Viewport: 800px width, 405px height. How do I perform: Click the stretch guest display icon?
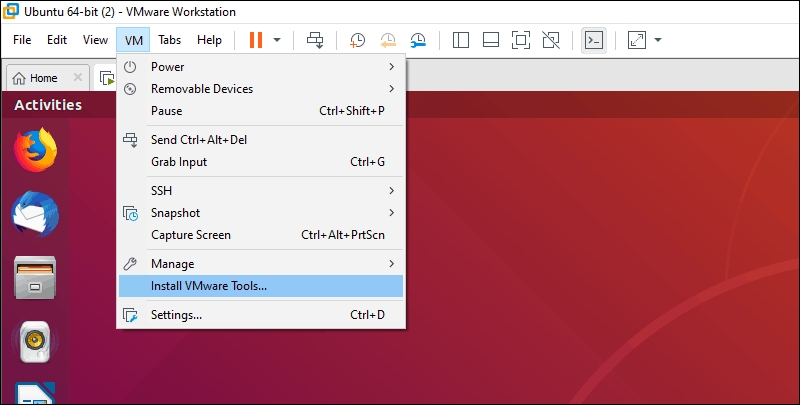(637, 40)
